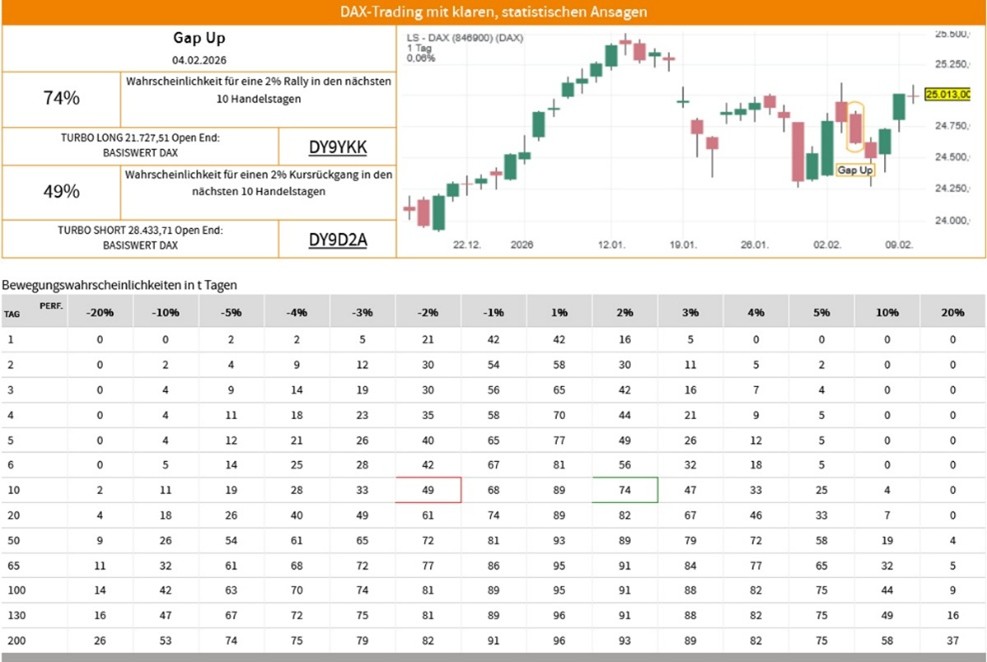Viewport: 987px width, 662px height.
Task: Select the red-bordered 49 cell in table
Action: click(x=428, y=490)
